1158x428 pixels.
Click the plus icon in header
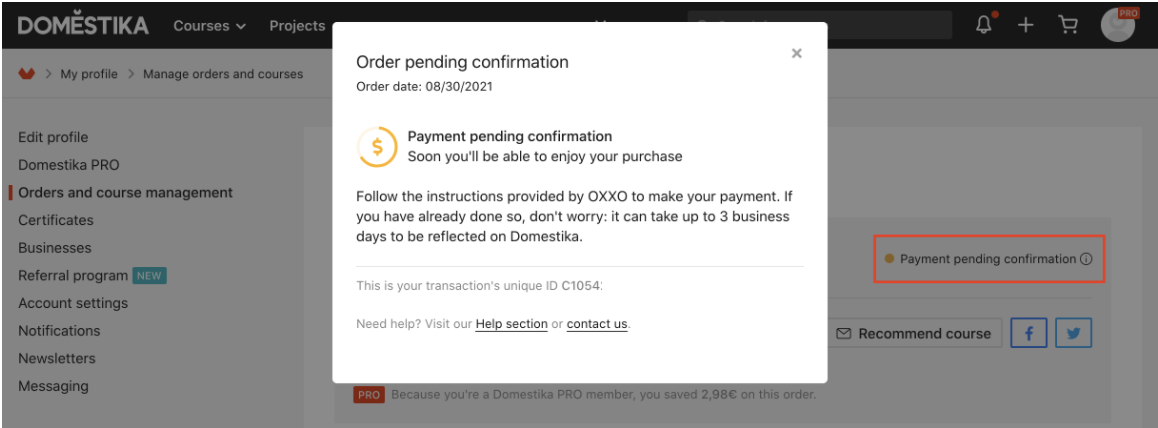click(x=1025, y=25)
